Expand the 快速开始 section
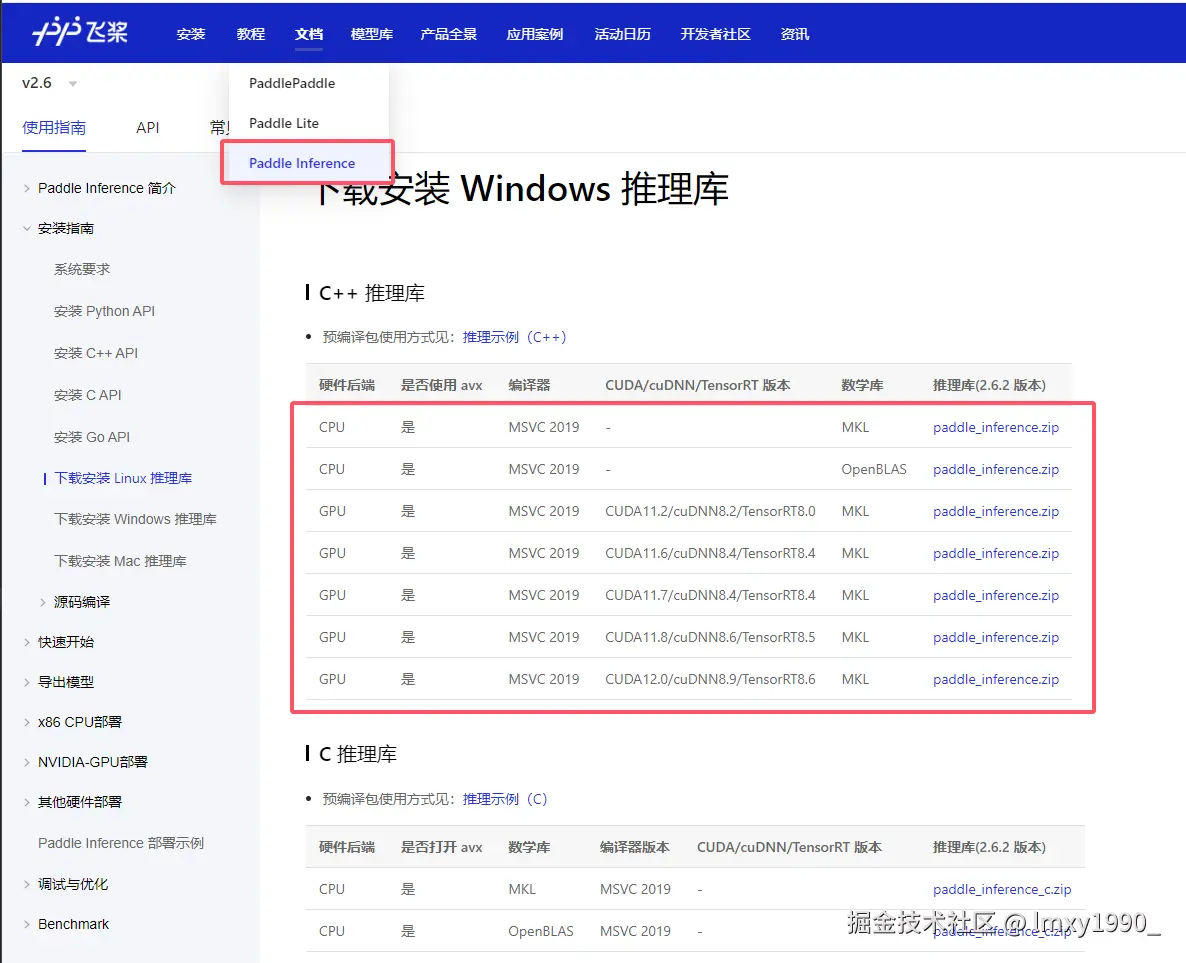 (x=66, y=642)
